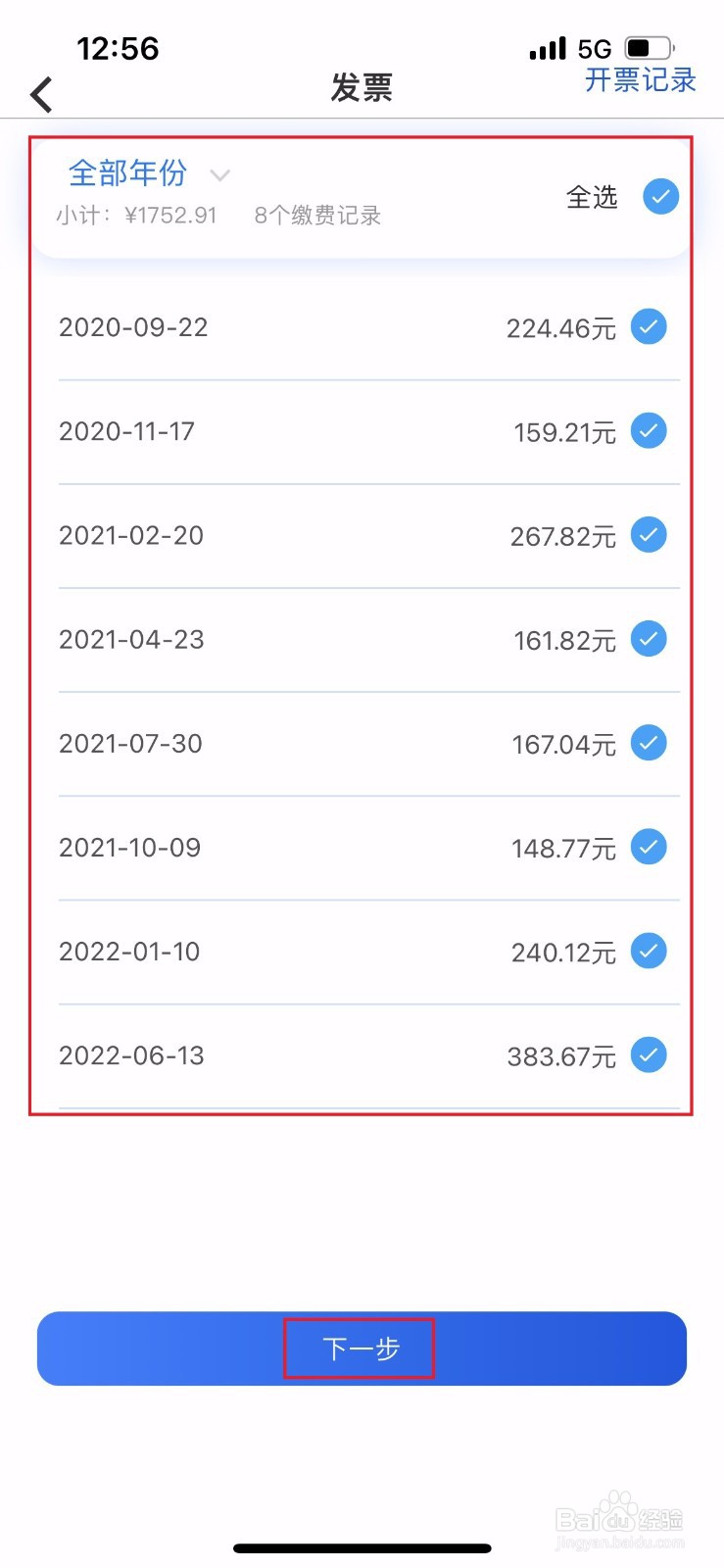The image size is (724, 1568).
Task: Tap the 下一步 next step button
Action: coord(362,1348)
